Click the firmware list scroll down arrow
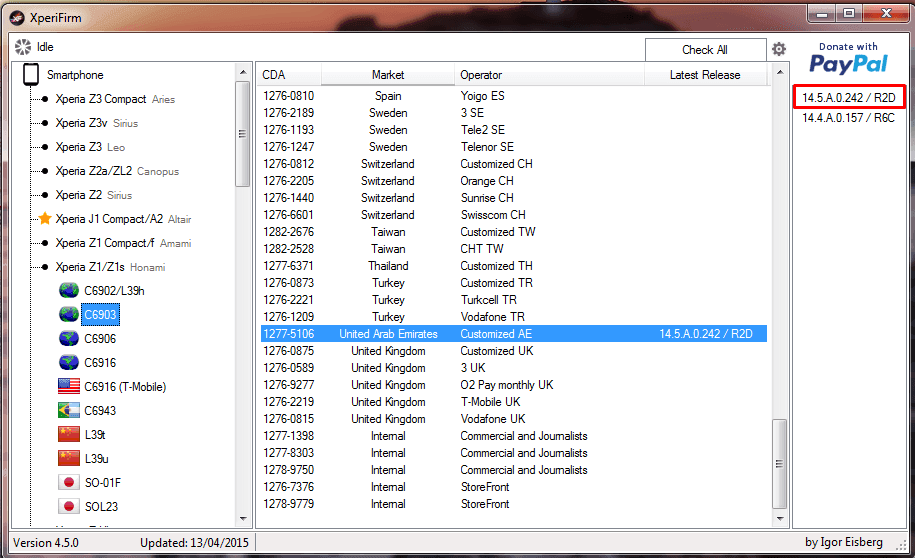The image size is (915, 558). coord(780,518)
